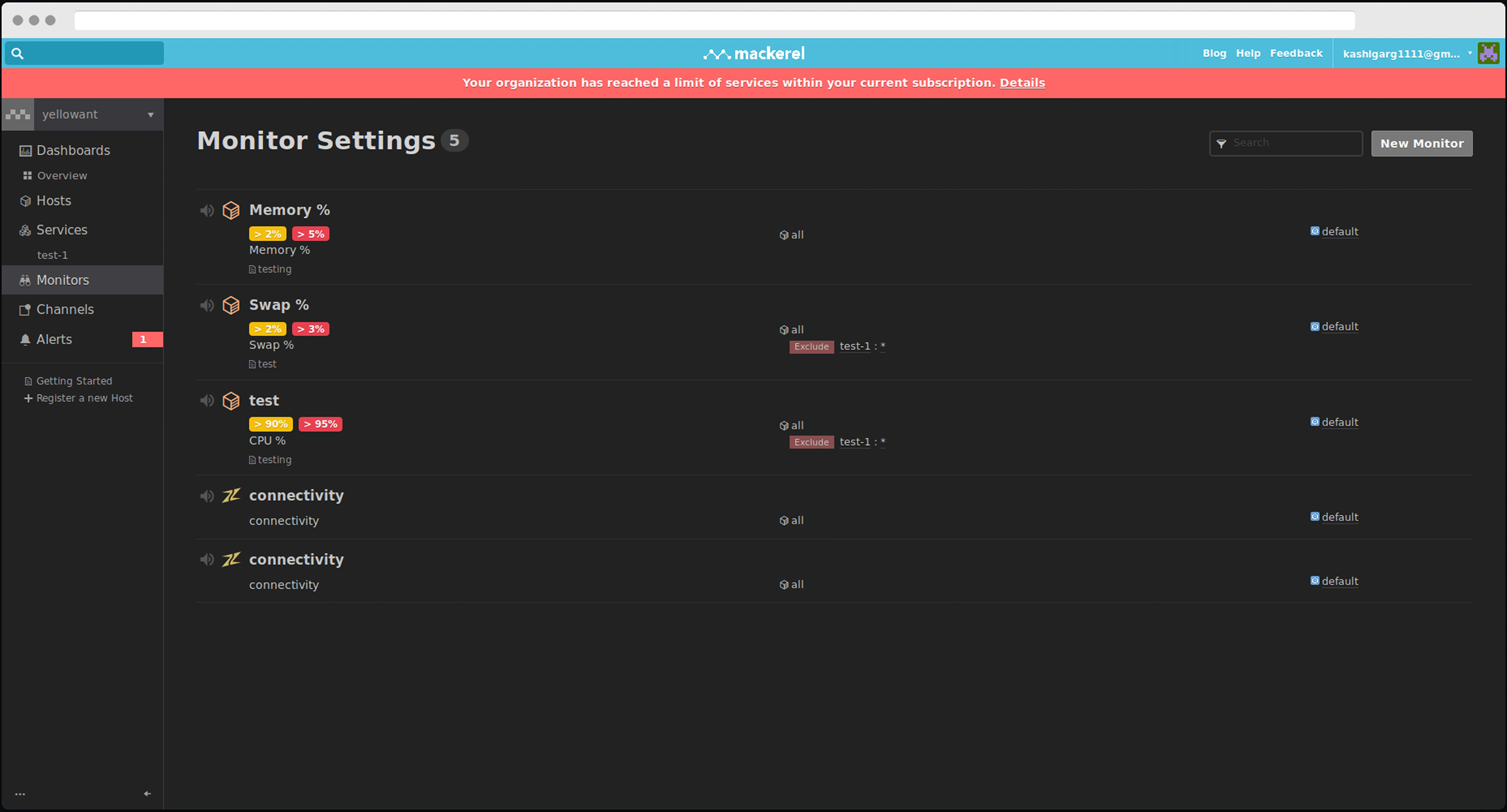Click the search magnifier icon in header
The image size is (1507, 812).
tap(18, 54)
